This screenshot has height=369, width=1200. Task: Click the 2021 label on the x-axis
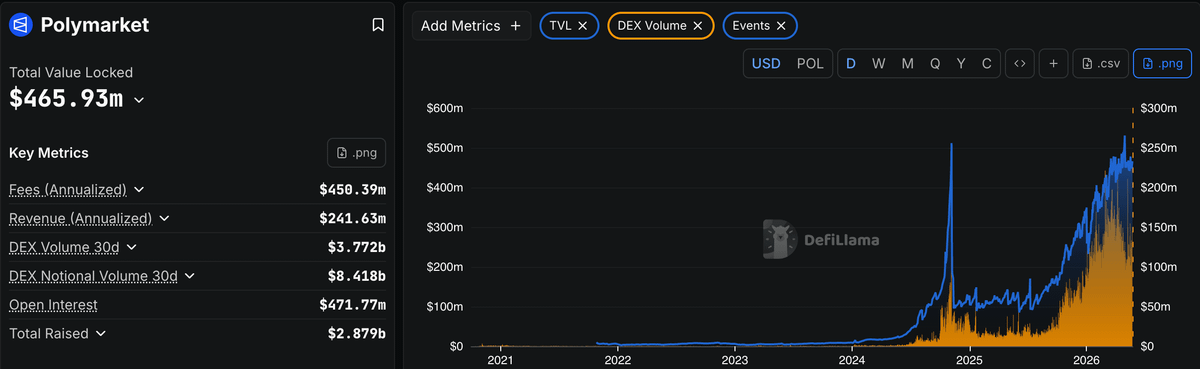[x=500, y=360]
